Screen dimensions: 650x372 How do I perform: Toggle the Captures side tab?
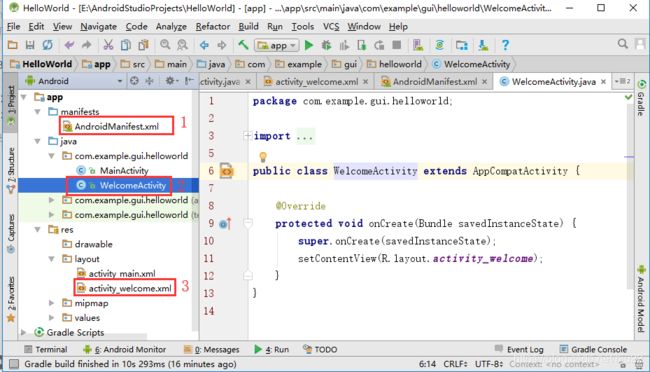point(11,233)
